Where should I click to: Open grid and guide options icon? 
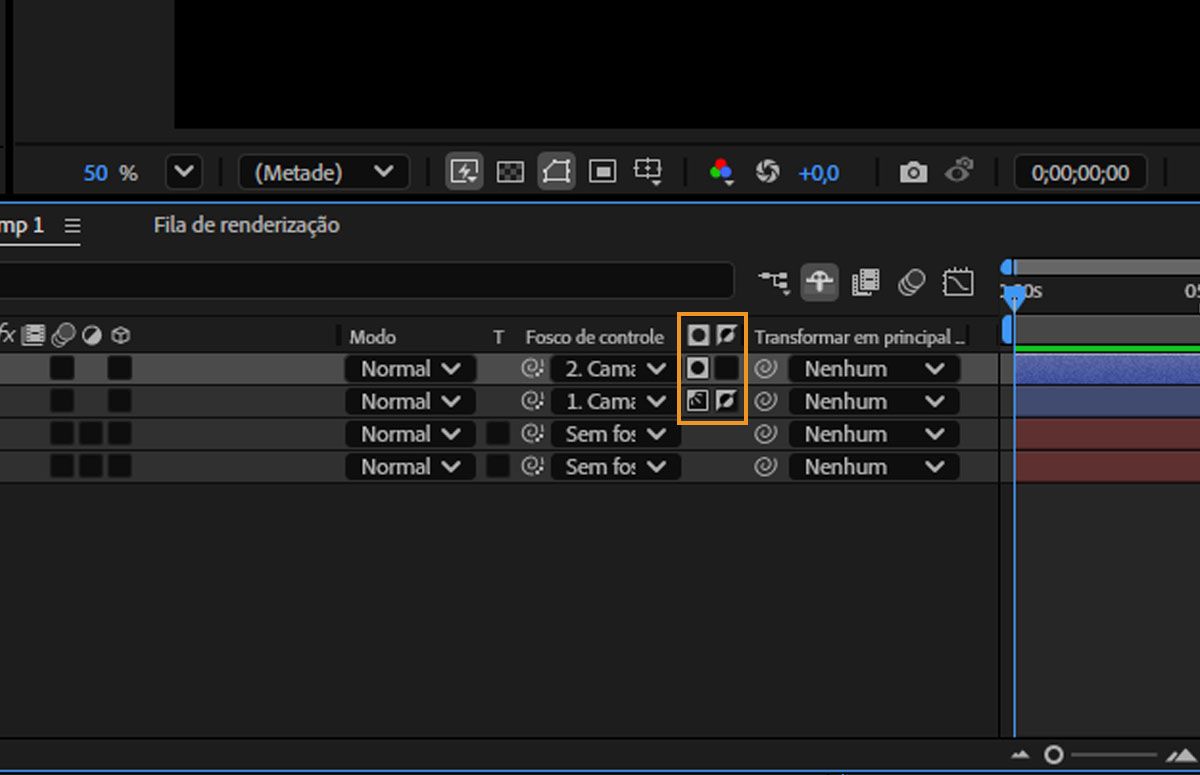[648, 172]
